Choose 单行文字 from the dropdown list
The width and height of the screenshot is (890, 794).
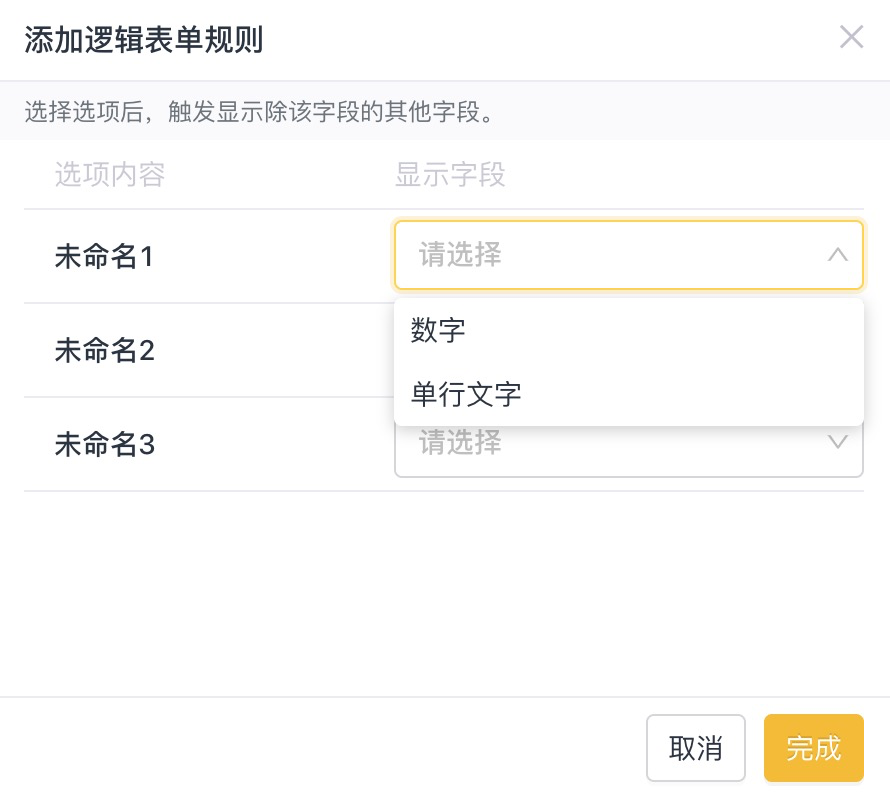(466, 394)
